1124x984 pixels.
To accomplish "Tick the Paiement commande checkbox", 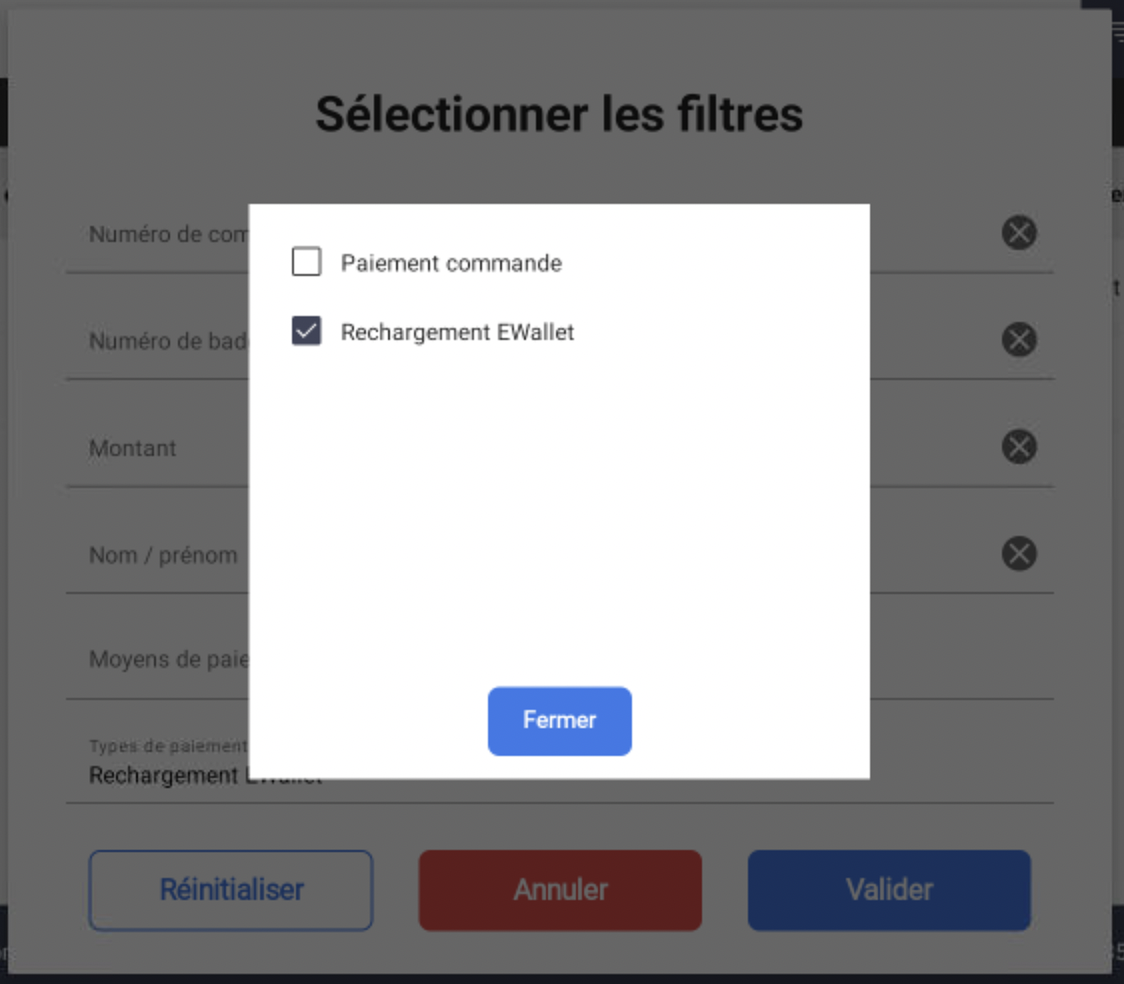I will (306, 263).
